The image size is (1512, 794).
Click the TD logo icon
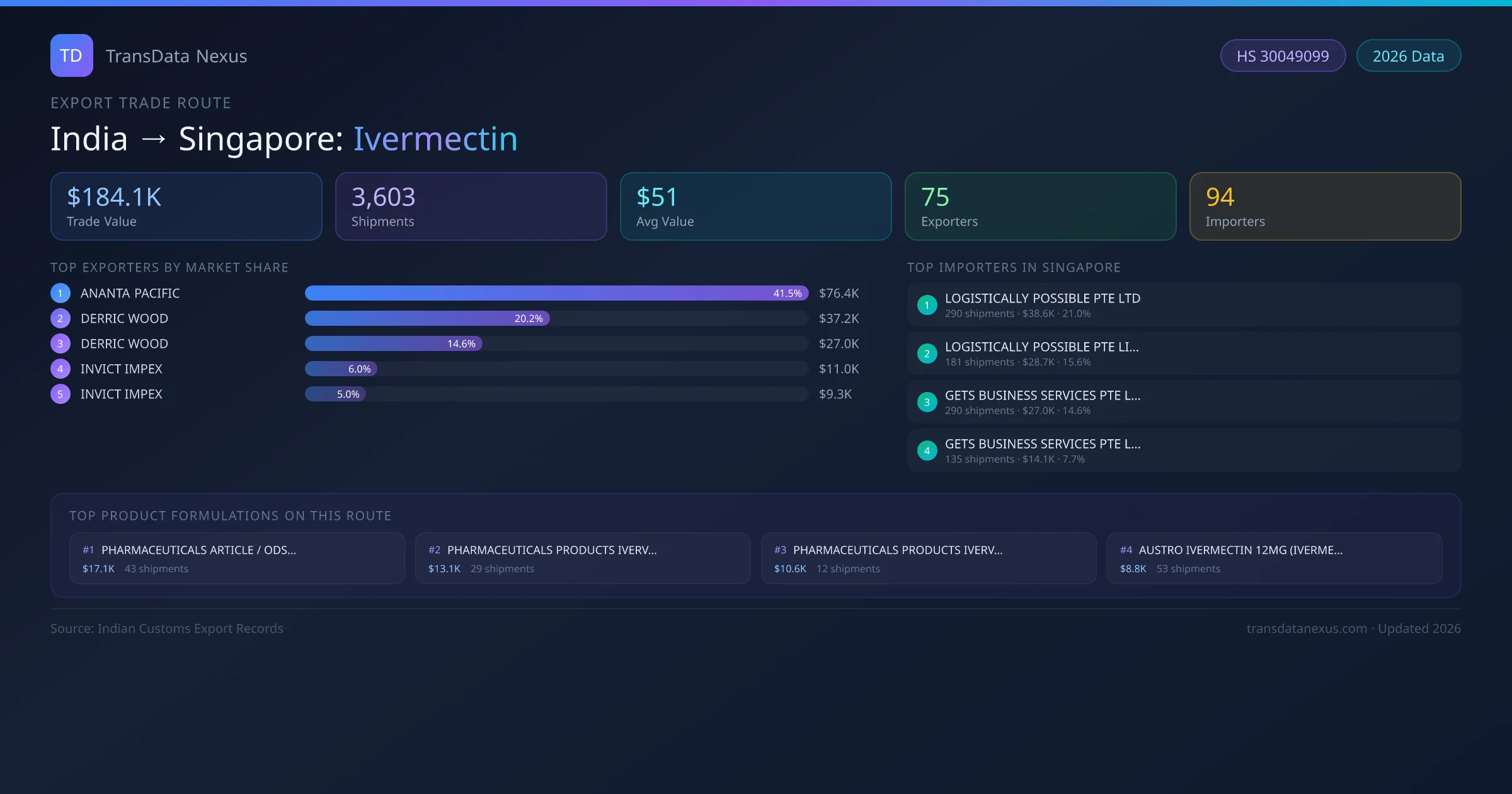click(x=71, y=55)
